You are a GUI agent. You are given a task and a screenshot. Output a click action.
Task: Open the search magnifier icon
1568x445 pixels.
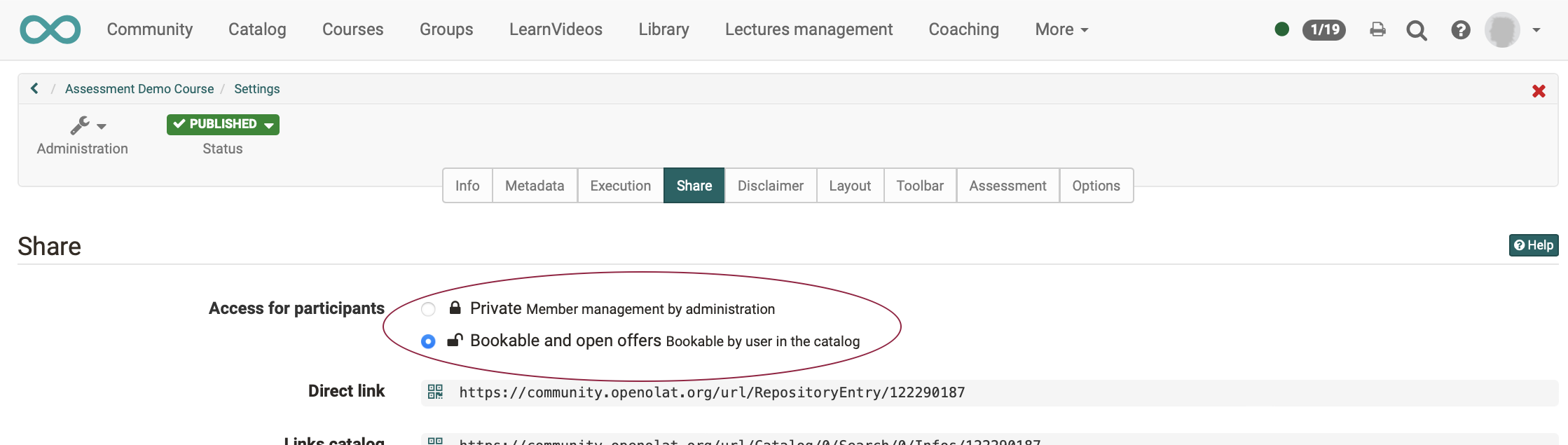click(1417, 30)
